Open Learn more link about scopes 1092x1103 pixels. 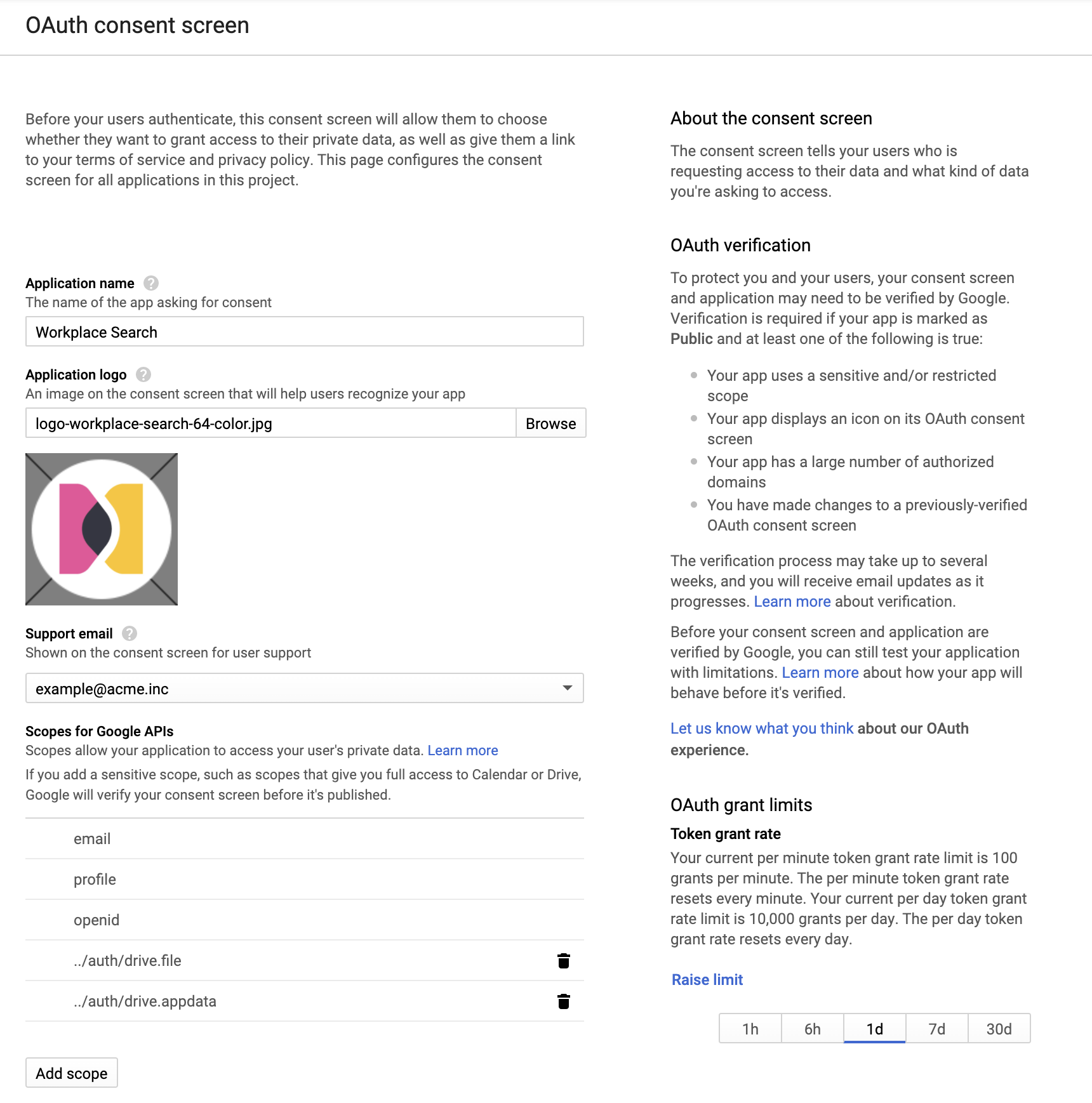coord(462,751)
